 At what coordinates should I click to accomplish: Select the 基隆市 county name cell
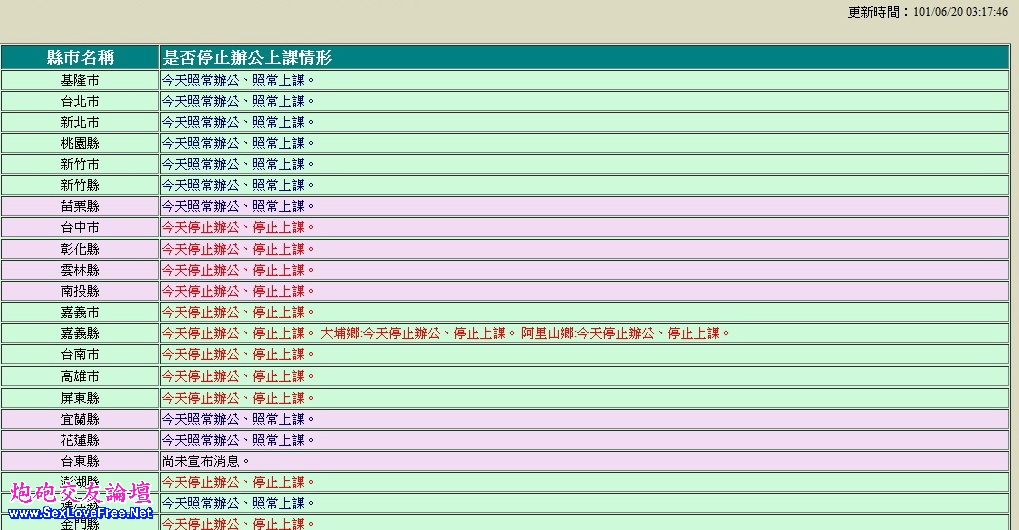(80, 80)
